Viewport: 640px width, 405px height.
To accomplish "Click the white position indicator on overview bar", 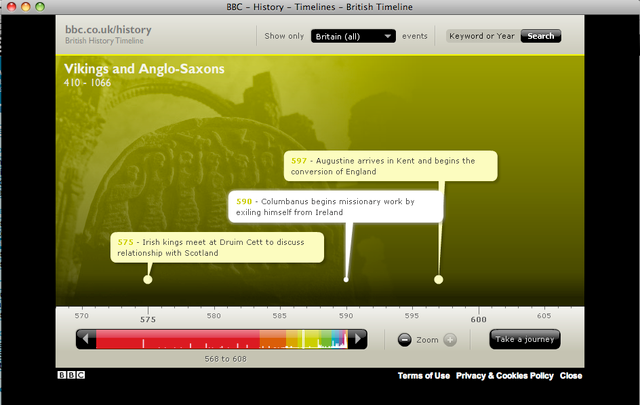I will pyautogui.click(x=303, y=339).
